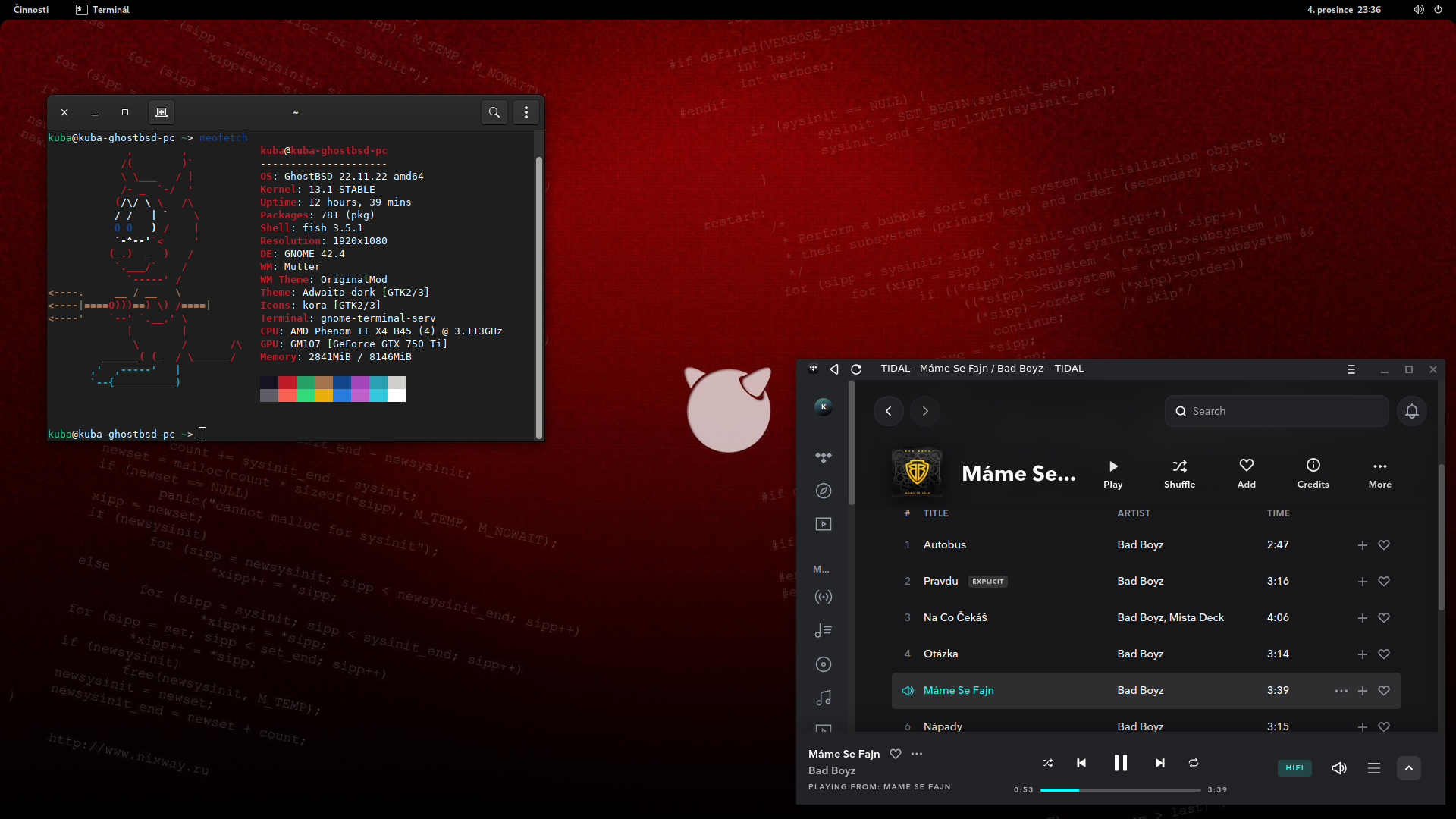Favorite the now playing song in player bar

[x=896, y=754]
